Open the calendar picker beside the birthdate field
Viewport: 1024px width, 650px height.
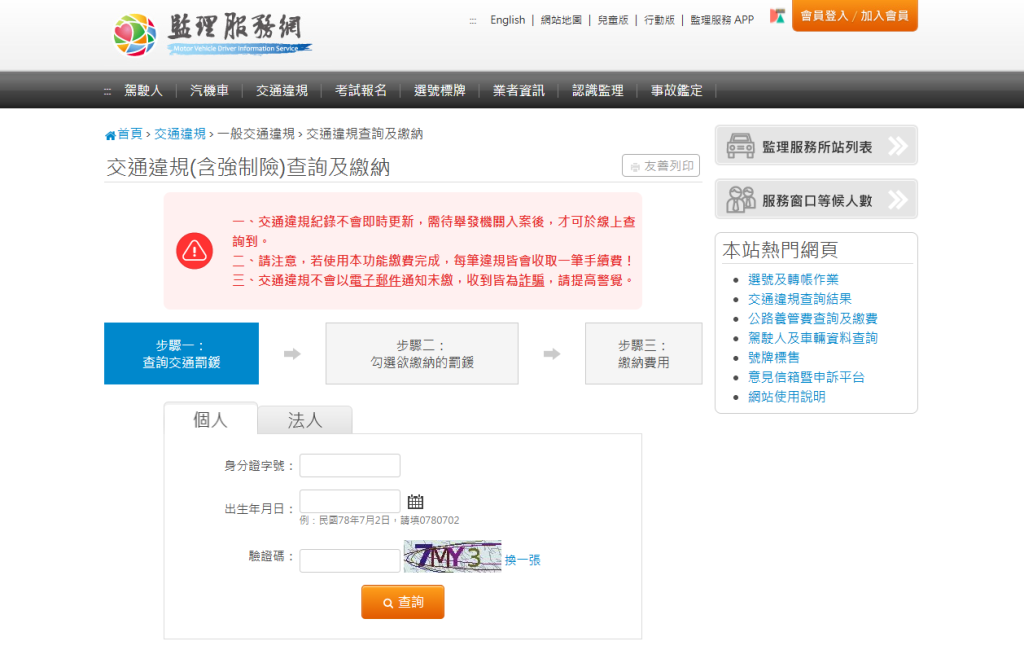point(415,502)
